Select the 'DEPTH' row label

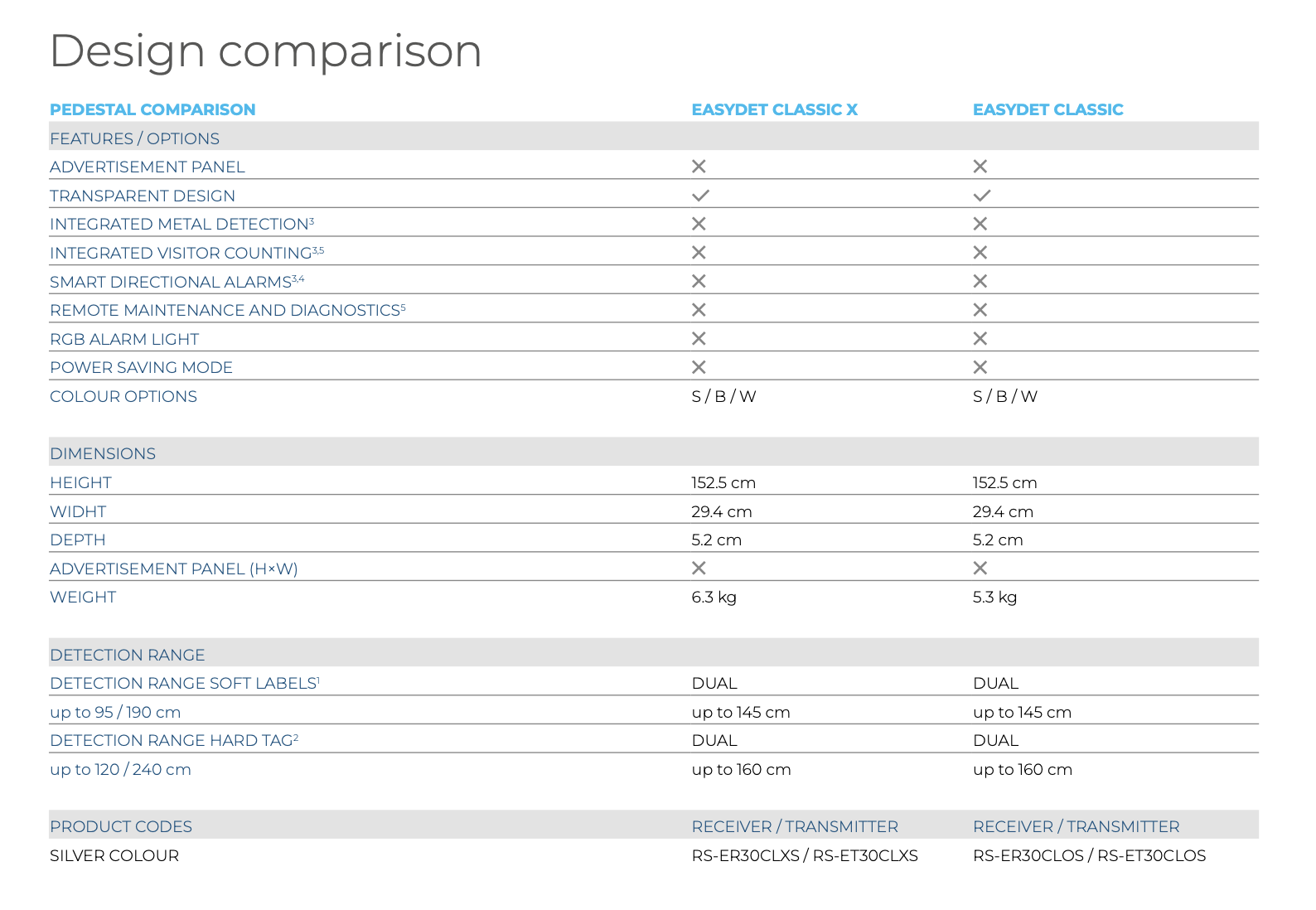78,540
